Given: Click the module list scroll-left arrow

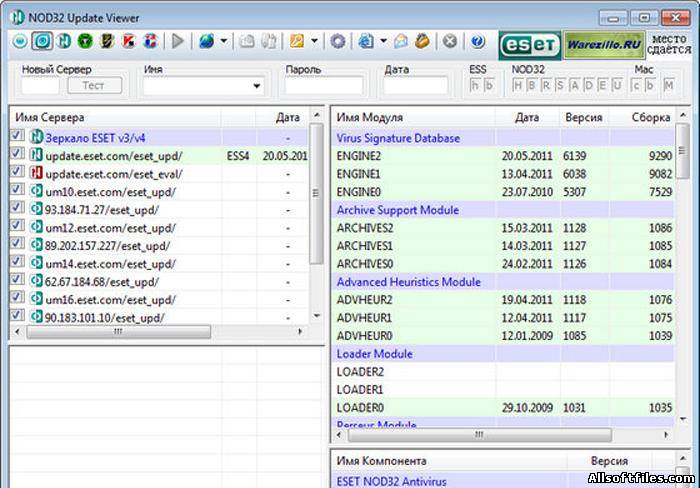Looking at the screenshot, I should point(339,434).
